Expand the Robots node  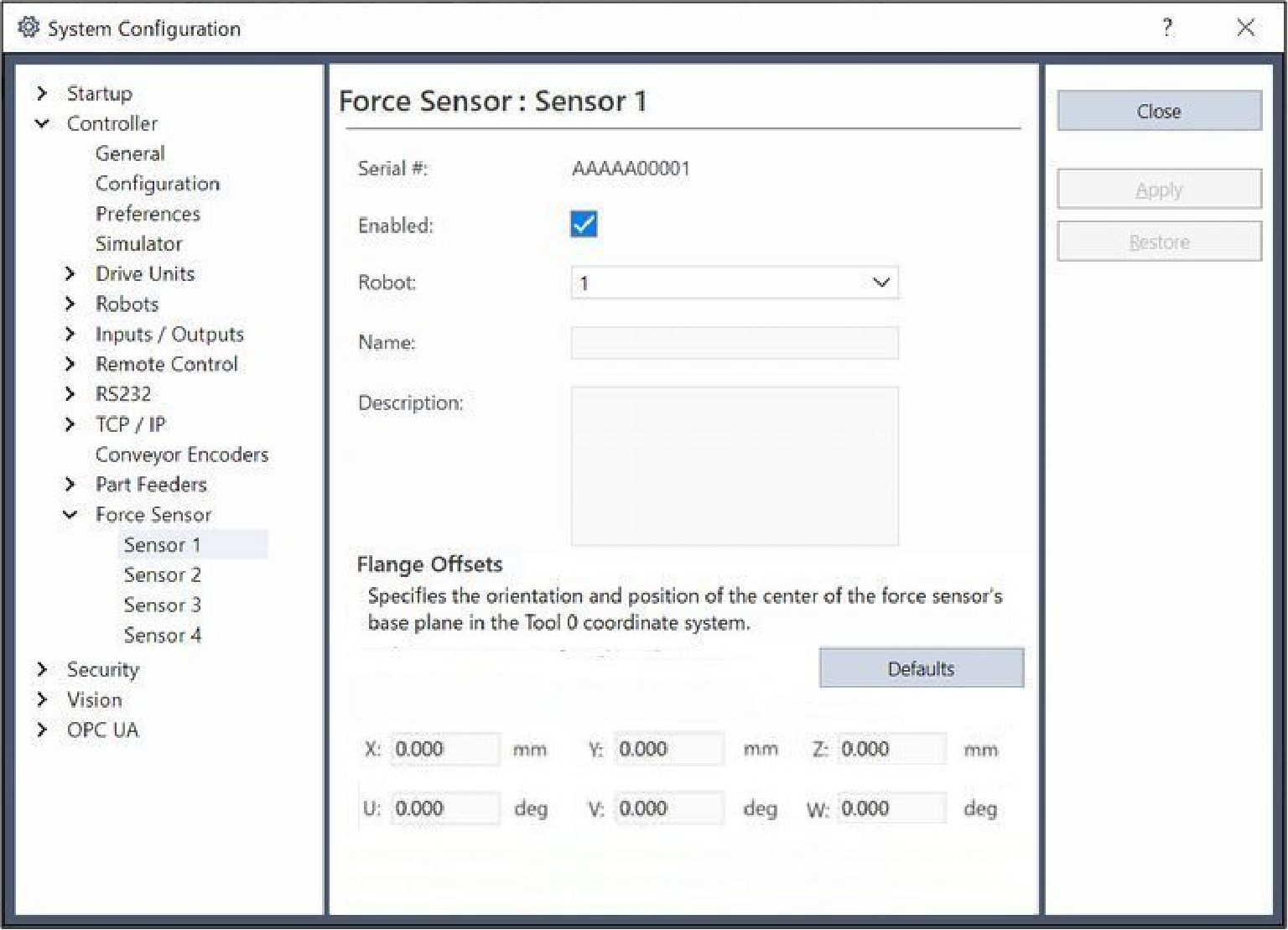coord(70,304)
